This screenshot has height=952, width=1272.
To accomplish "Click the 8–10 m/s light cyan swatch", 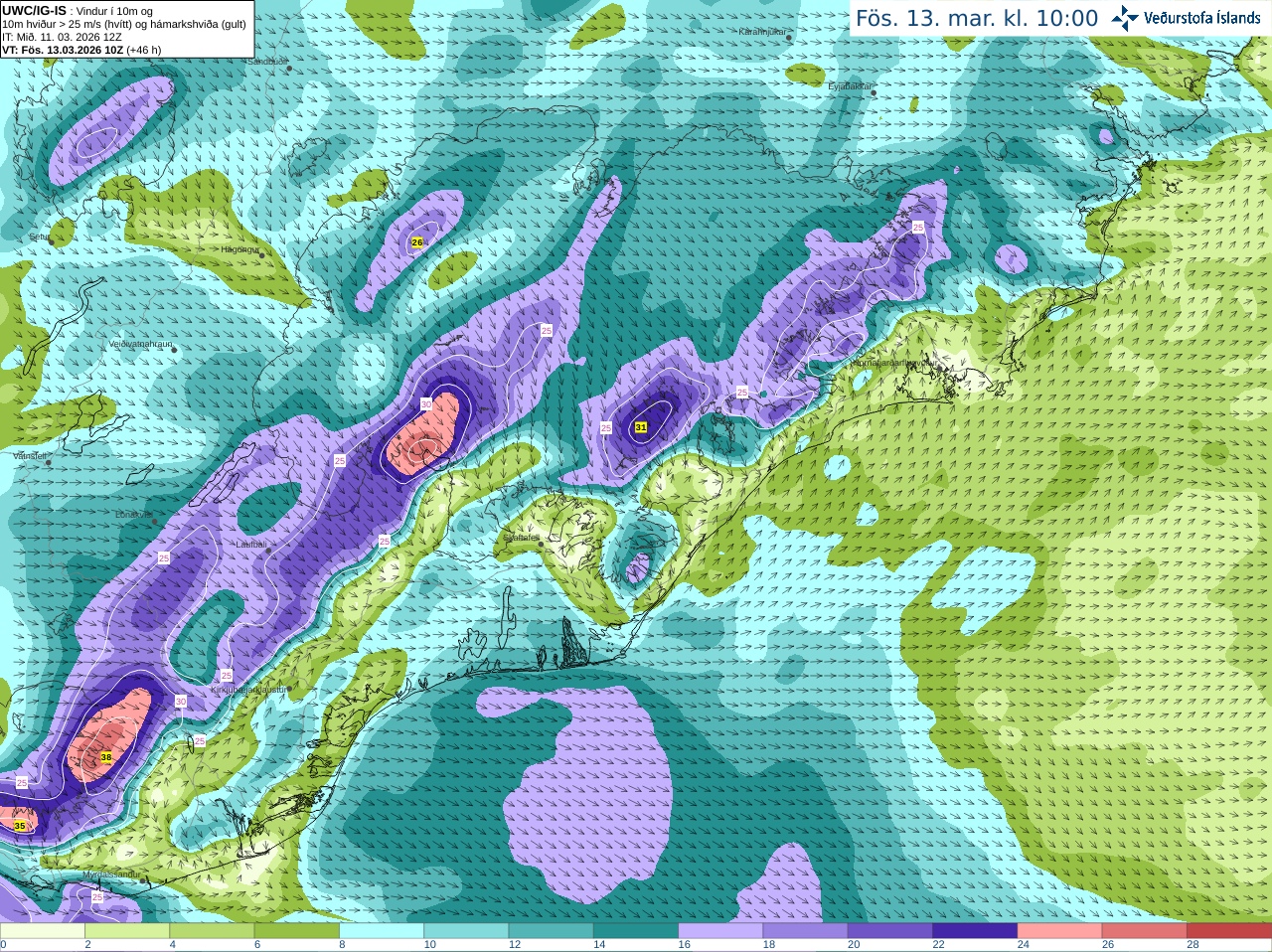I will (384, 931).
